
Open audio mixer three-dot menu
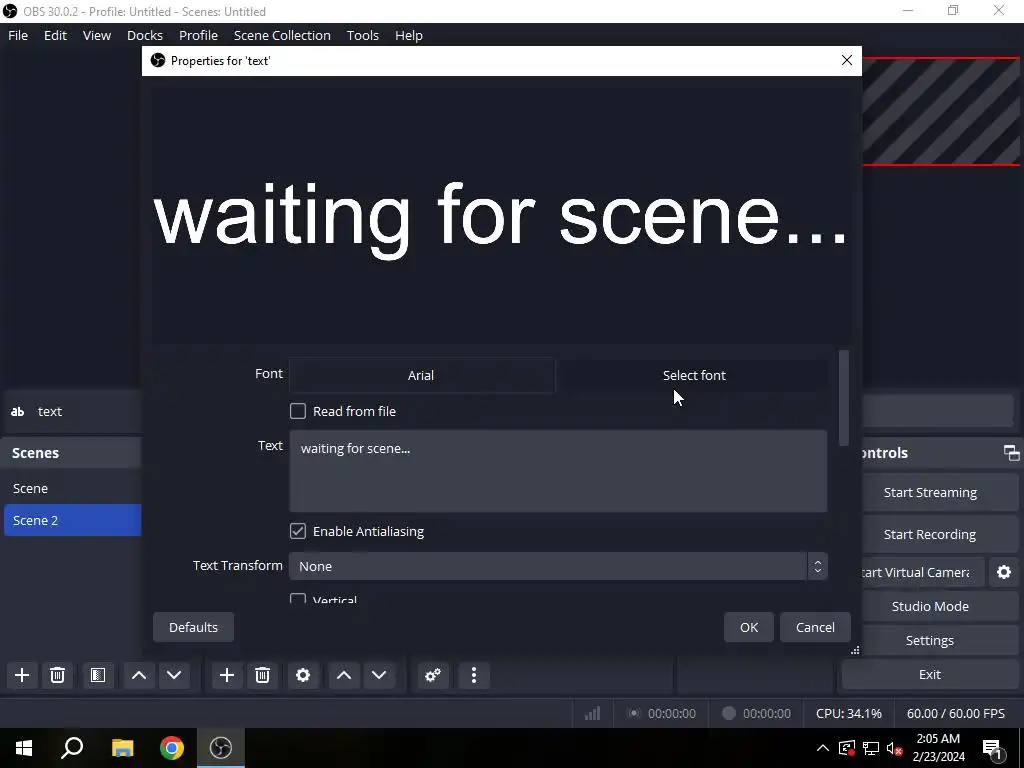(474, 675)
